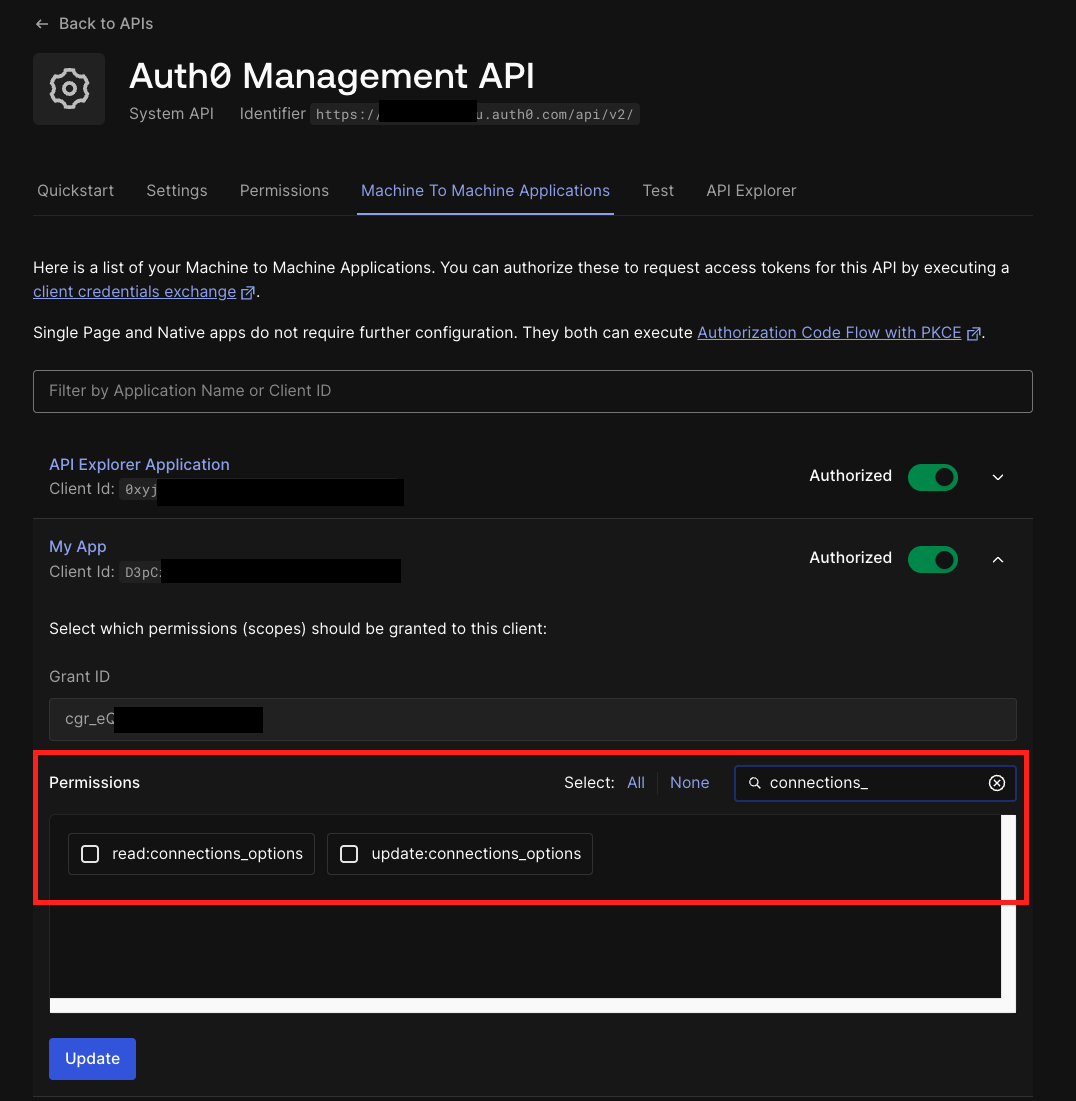This screenshot has width=1076, height=1101.
Task: Click external link icon after client credentials exchange
Action: click(x=247, y=292)
